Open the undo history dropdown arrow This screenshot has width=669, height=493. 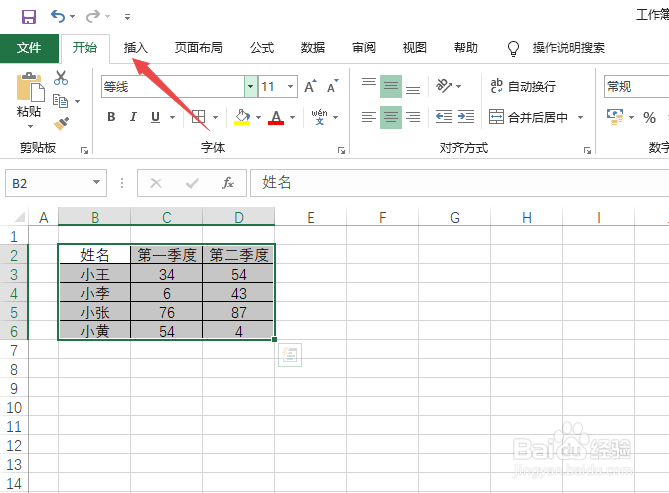pyautogui.click(x=73, y=17)
